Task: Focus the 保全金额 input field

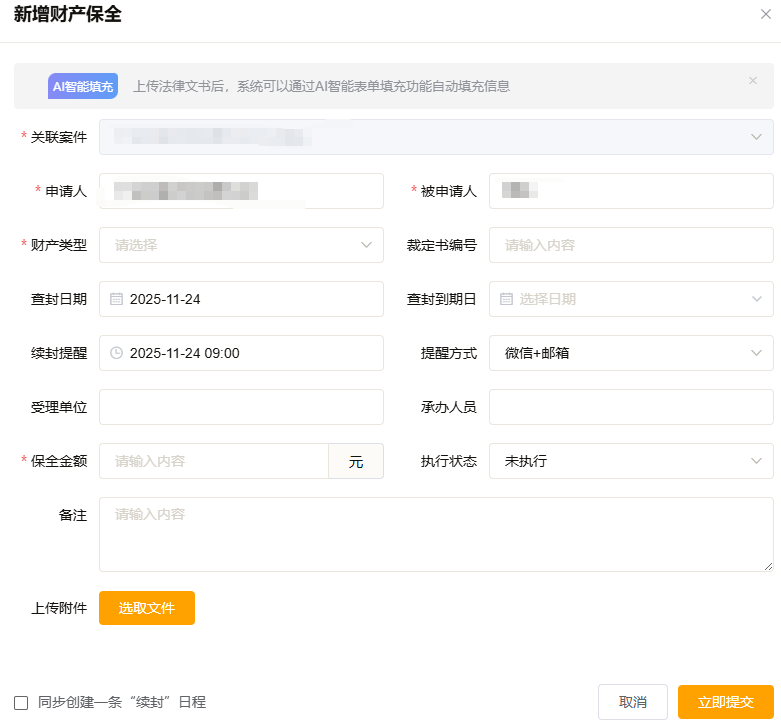Action: (213, 461)
